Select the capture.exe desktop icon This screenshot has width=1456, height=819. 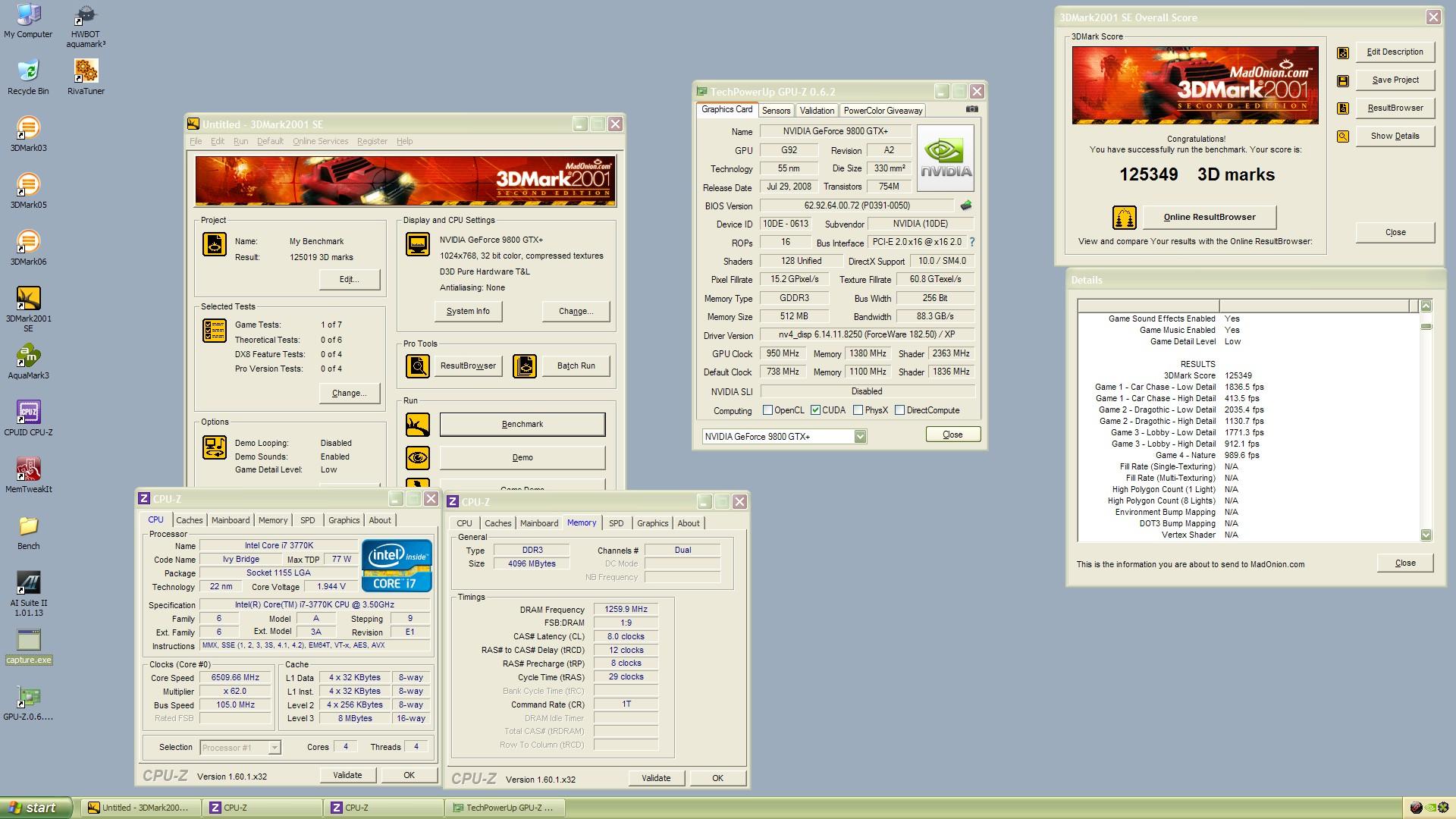coord(28,647)
